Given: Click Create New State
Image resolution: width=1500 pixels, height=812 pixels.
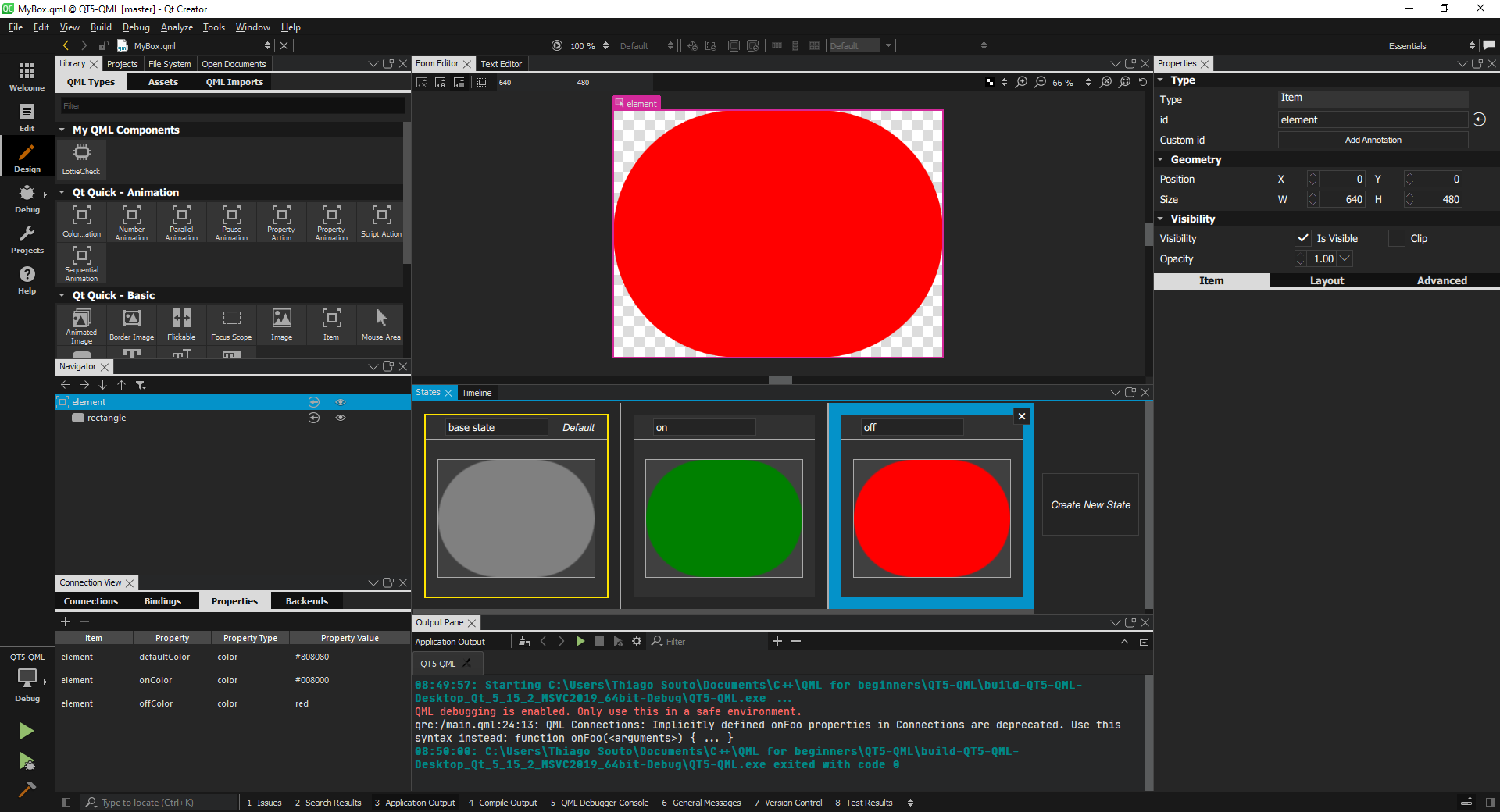Looking at the screenshot, I should click(1091, 505).
